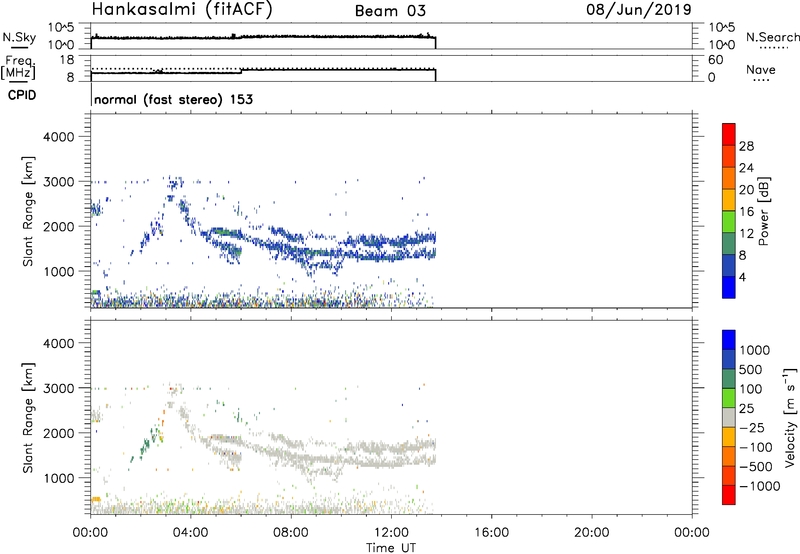Screen dimensions: 800x554
Task: Click the frequency step-up near 06:00
Action: click(241, 71)
